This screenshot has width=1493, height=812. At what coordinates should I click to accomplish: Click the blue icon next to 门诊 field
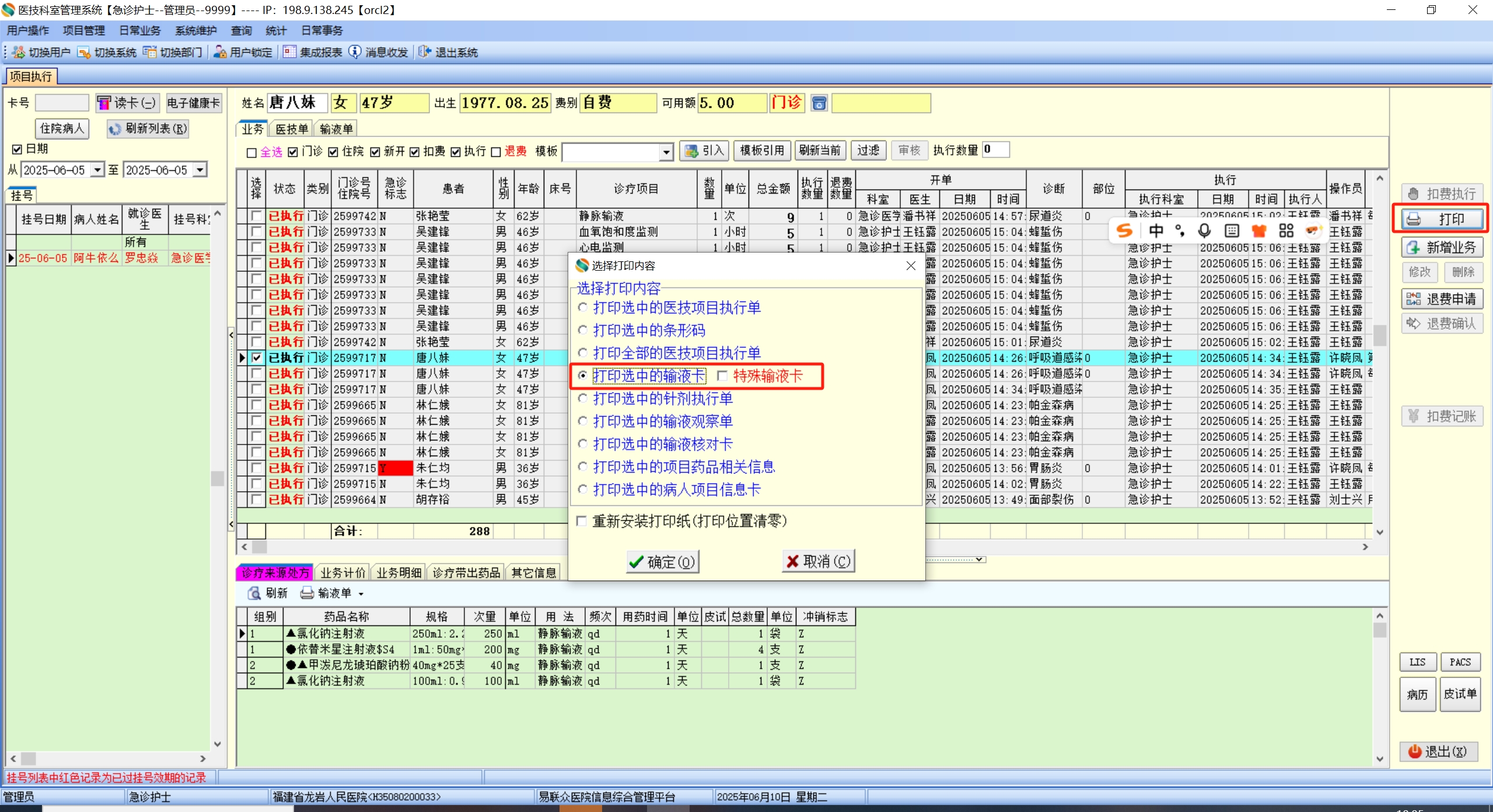[x=819, y=103]
